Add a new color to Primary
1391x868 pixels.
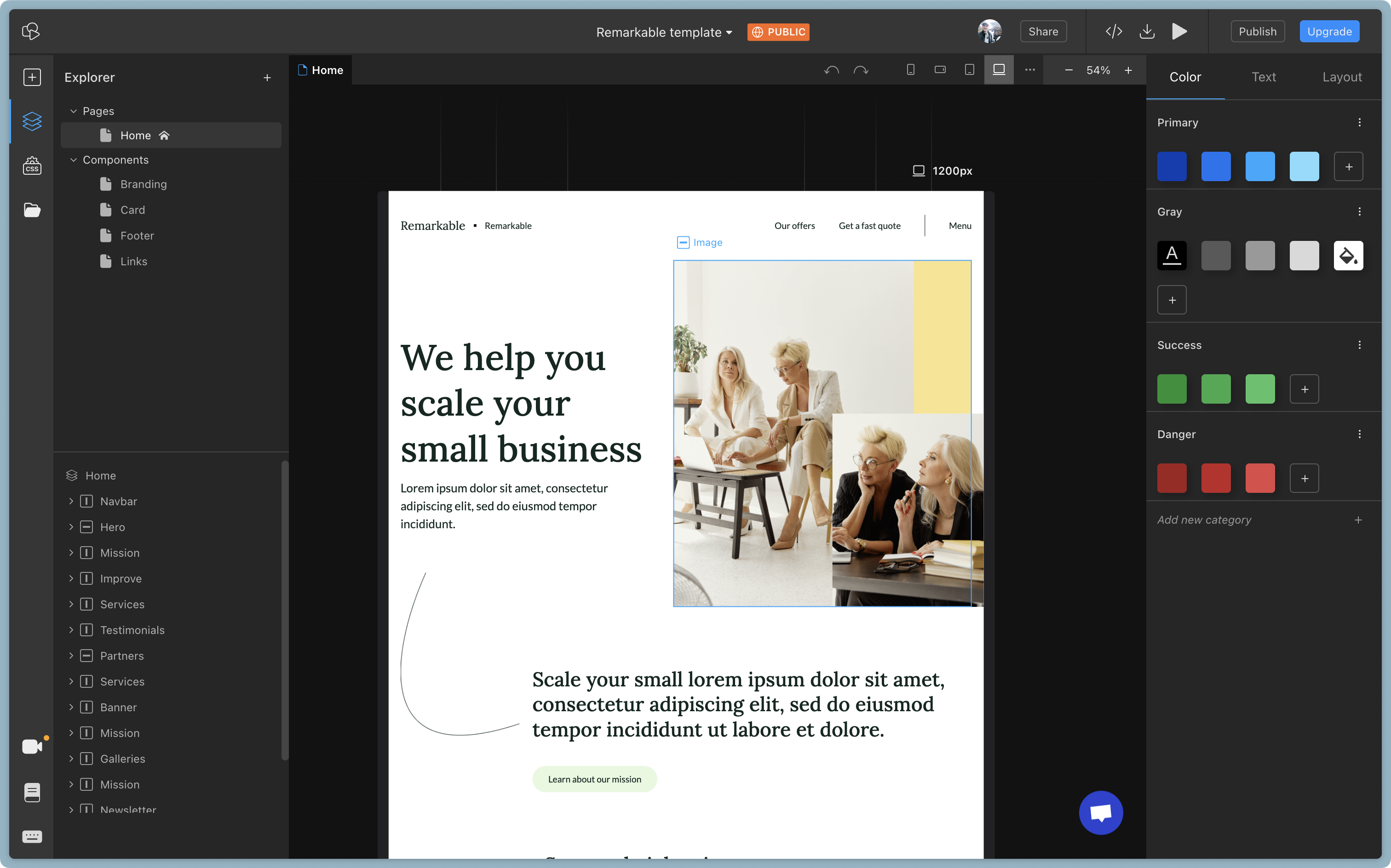tap(1349, 166)
